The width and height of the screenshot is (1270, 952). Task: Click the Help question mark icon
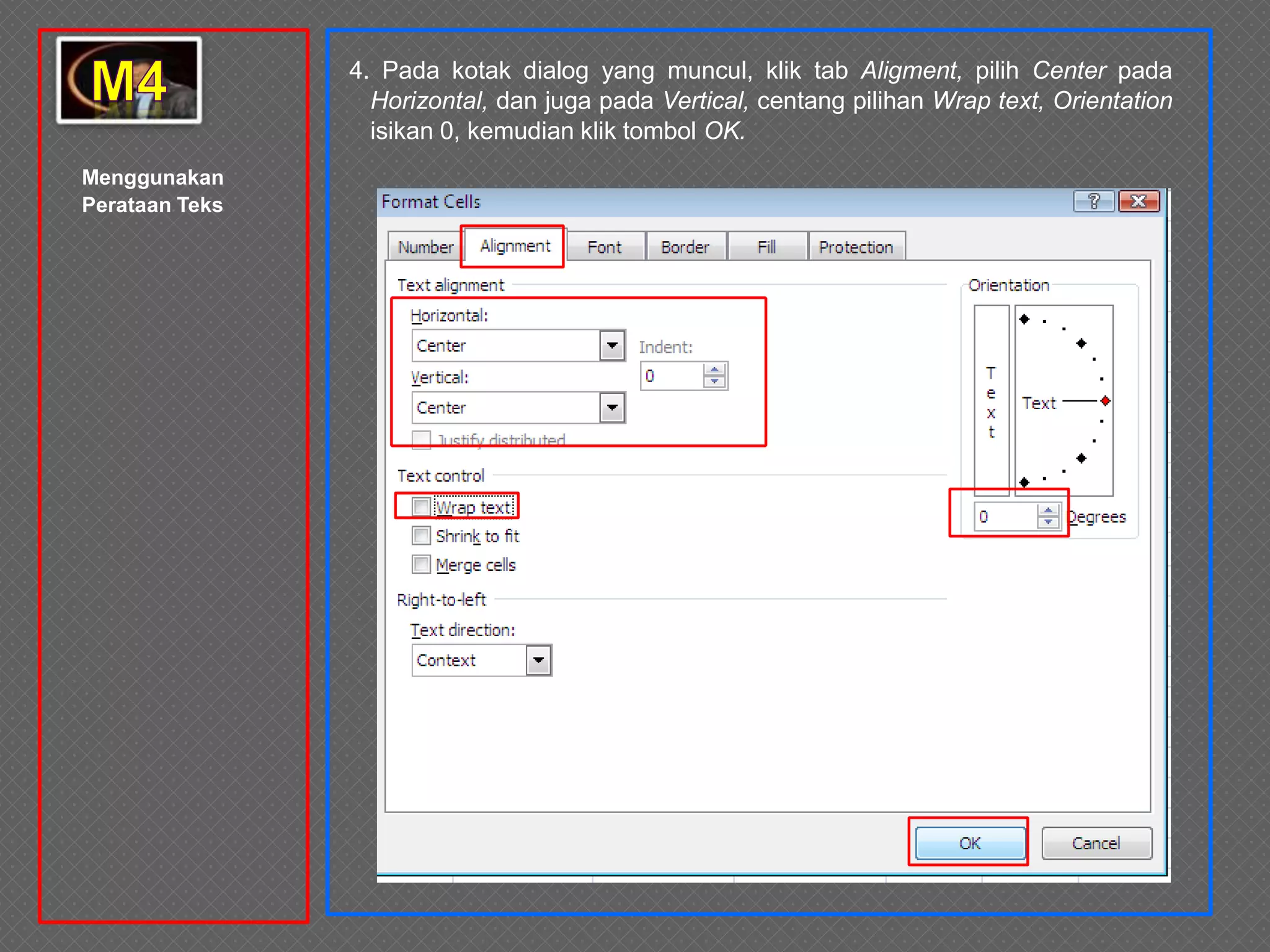point(1093,201)
